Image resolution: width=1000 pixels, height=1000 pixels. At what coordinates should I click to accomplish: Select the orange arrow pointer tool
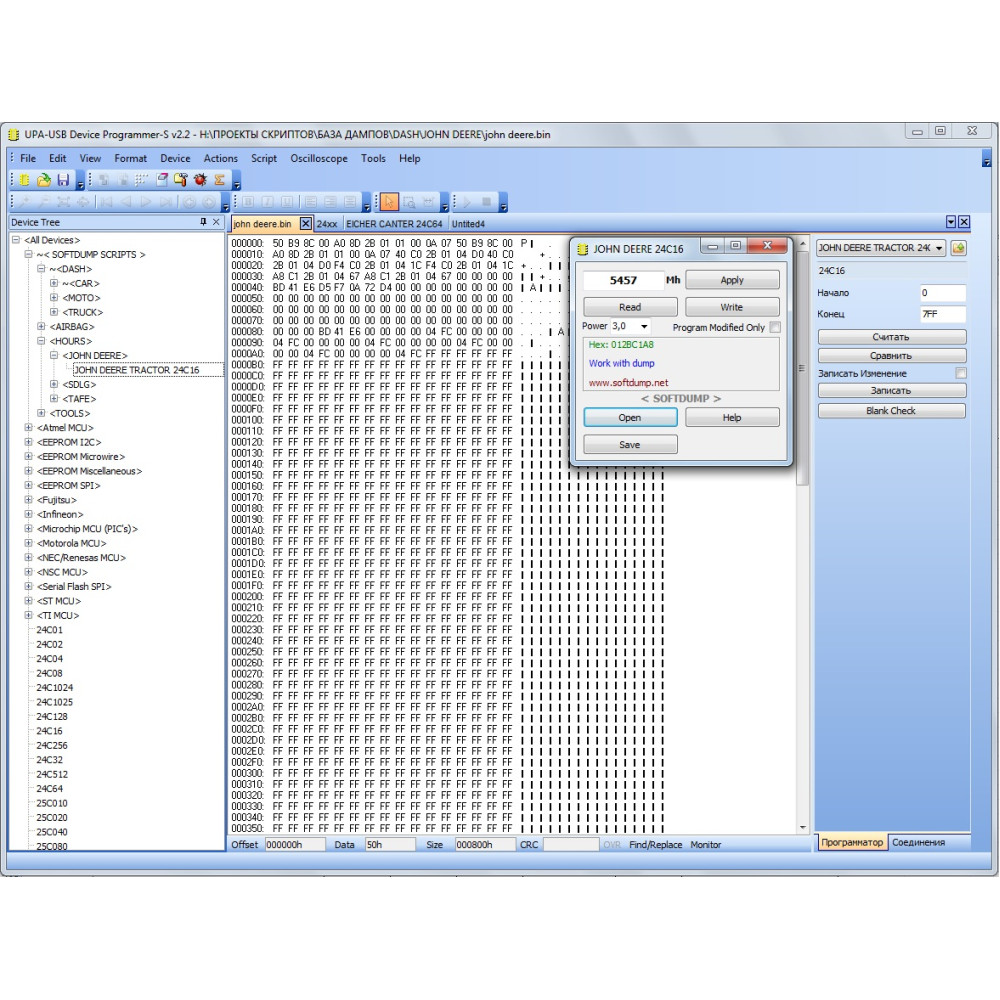pyautogui.click(x=389, y=202)
